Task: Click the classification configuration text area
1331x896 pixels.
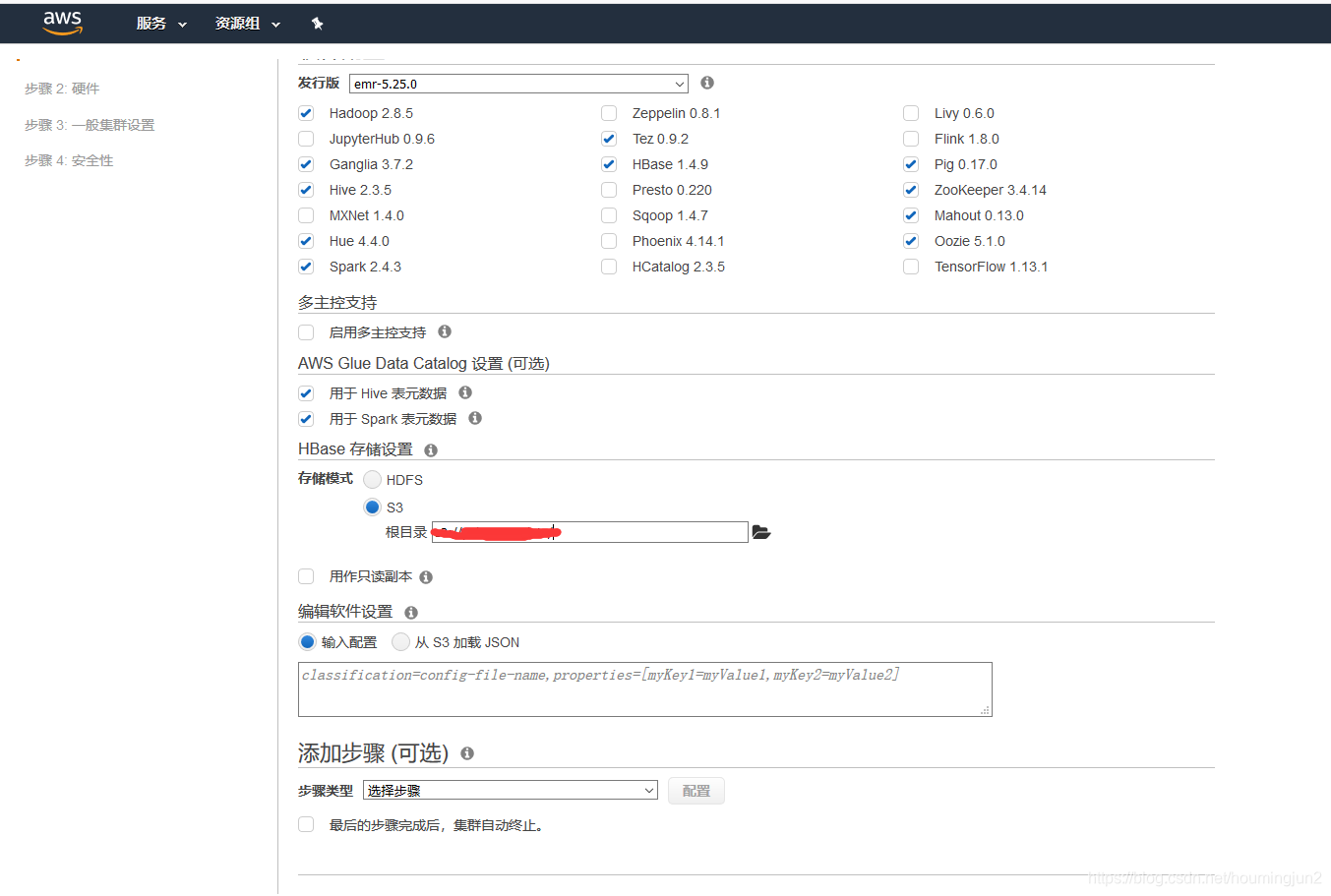Action: tap(645, 689)
